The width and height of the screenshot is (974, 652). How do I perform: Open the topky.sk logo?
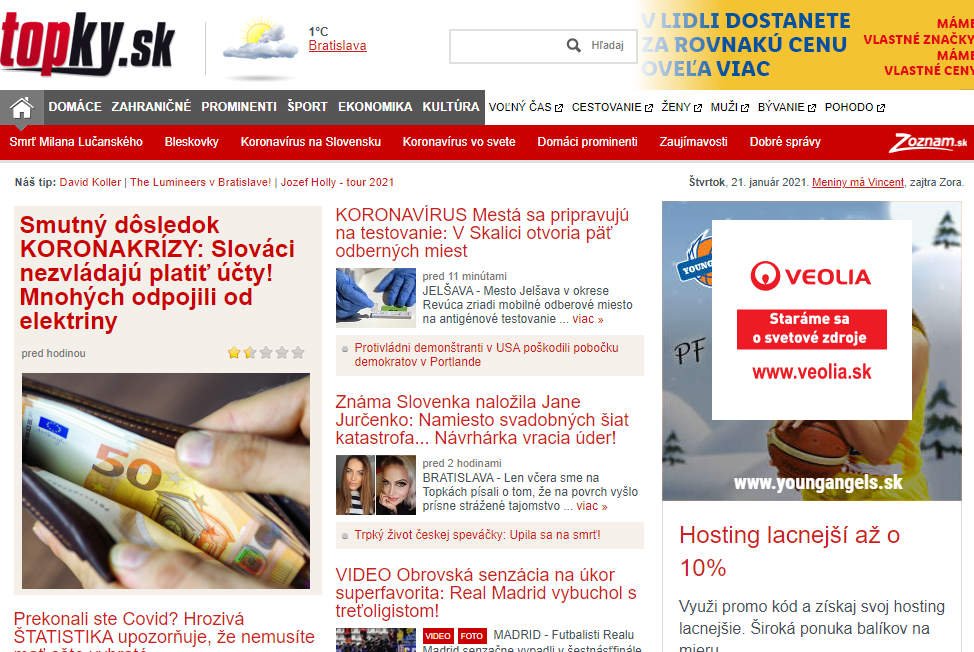88,43
